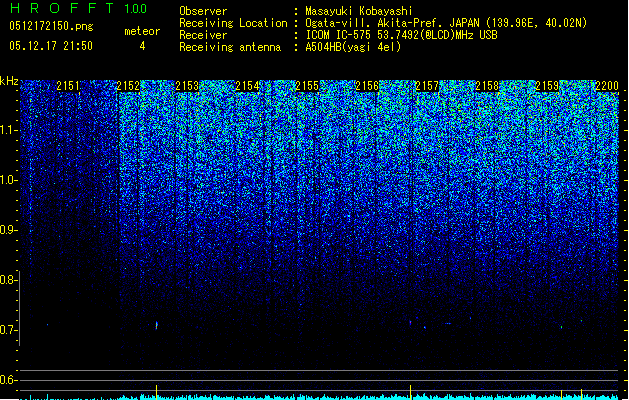Click the 1.1 kHz axis label
The image size is (629, 400).
(x=9, y=130)
